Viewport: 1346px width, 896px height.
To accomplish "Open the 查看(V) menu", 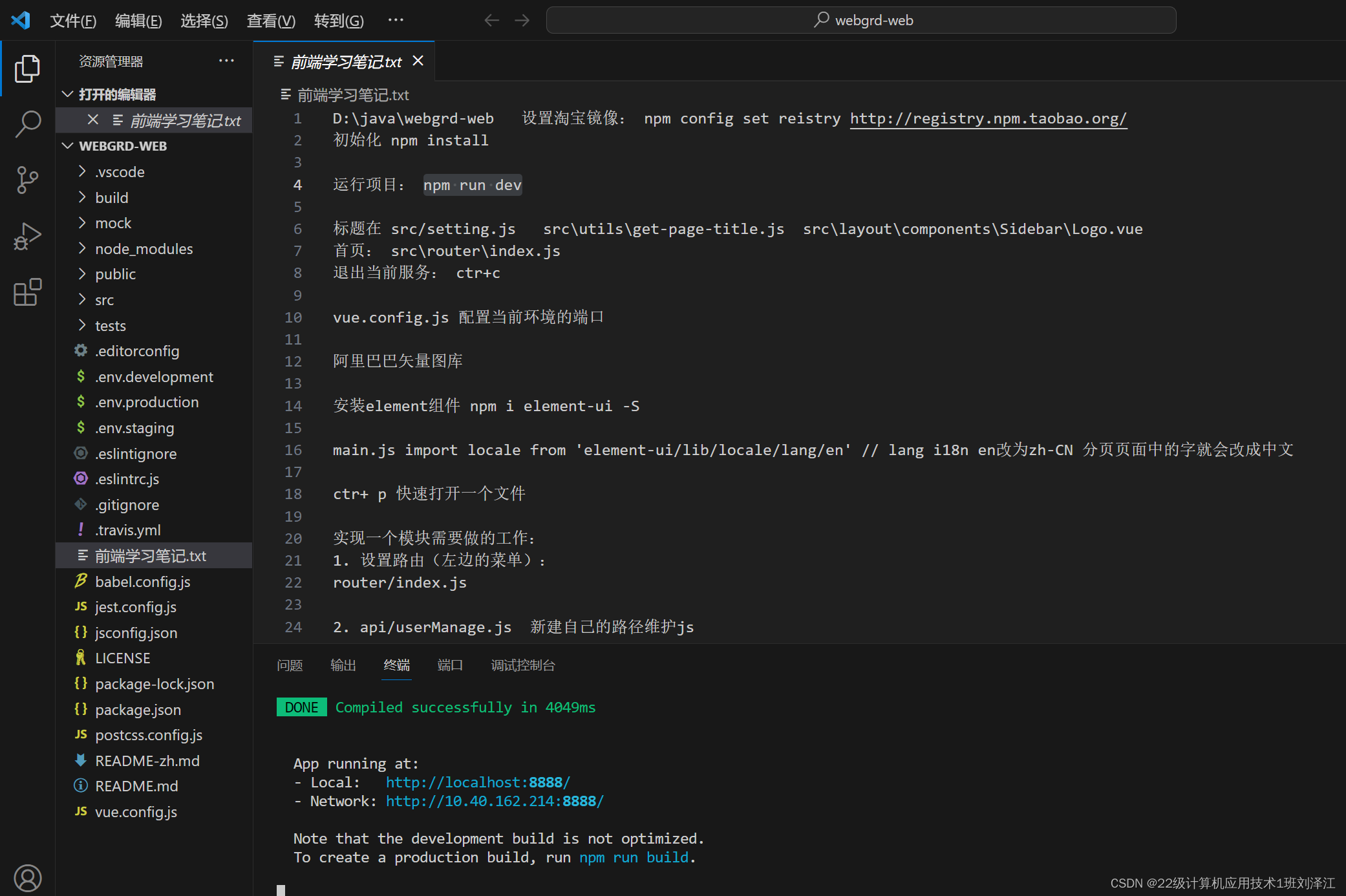I will [x=271, y=21].
